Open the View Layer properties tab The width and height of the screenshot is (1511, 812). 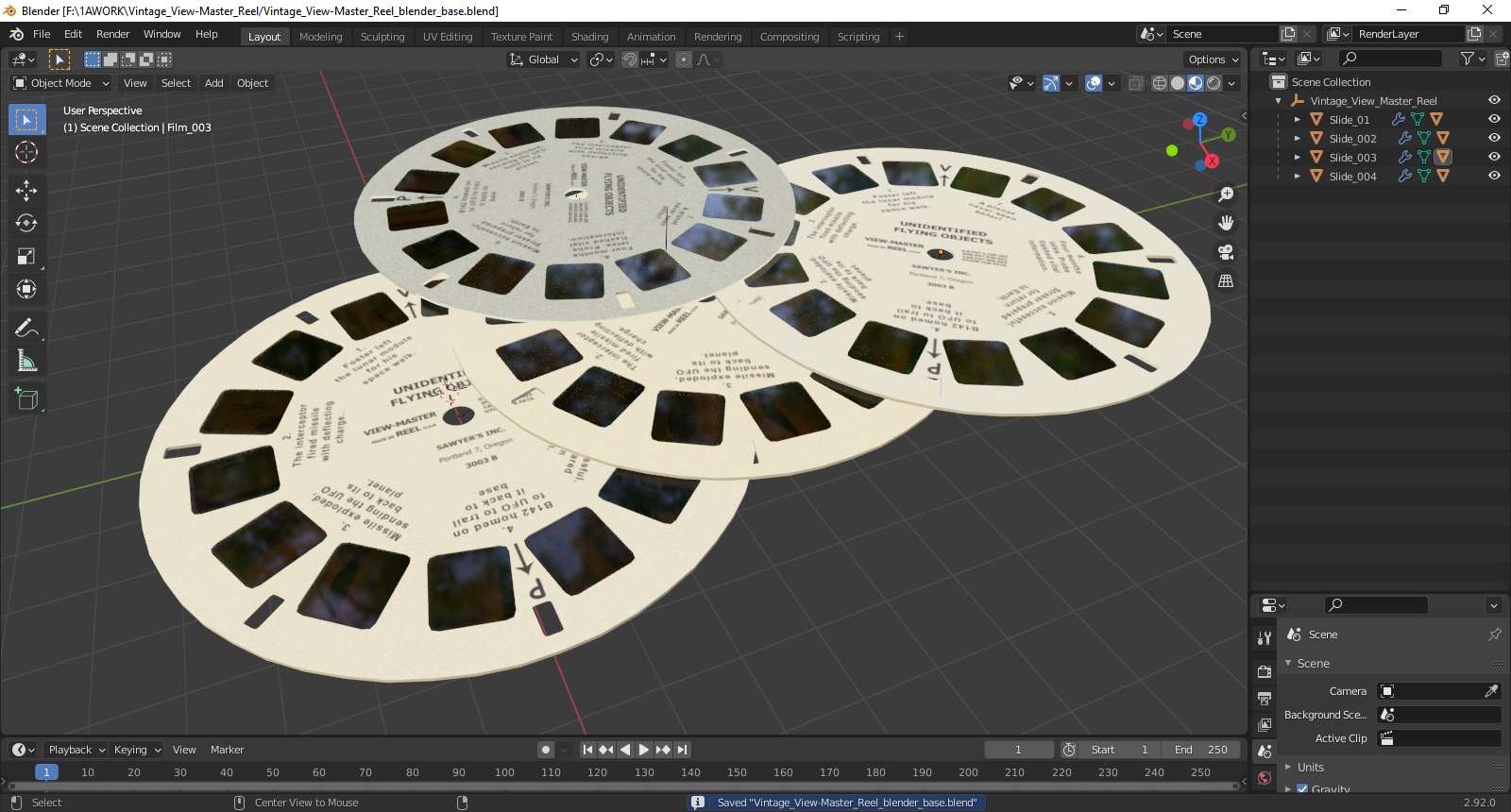(1265, 724)
